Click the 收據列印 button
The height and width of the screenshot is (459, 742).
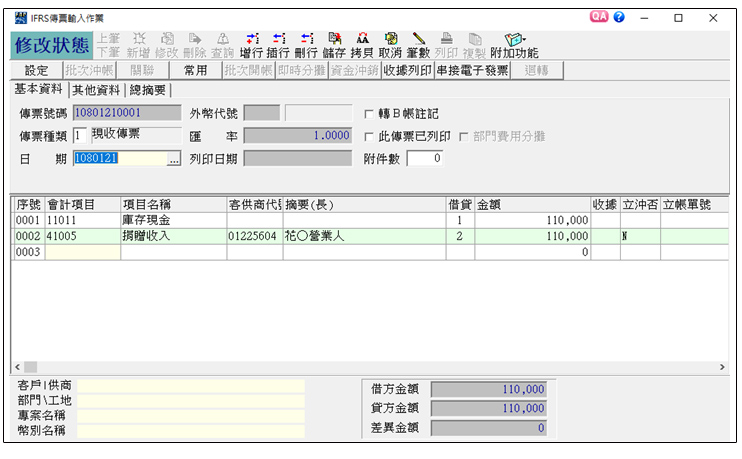pos(406,71)
